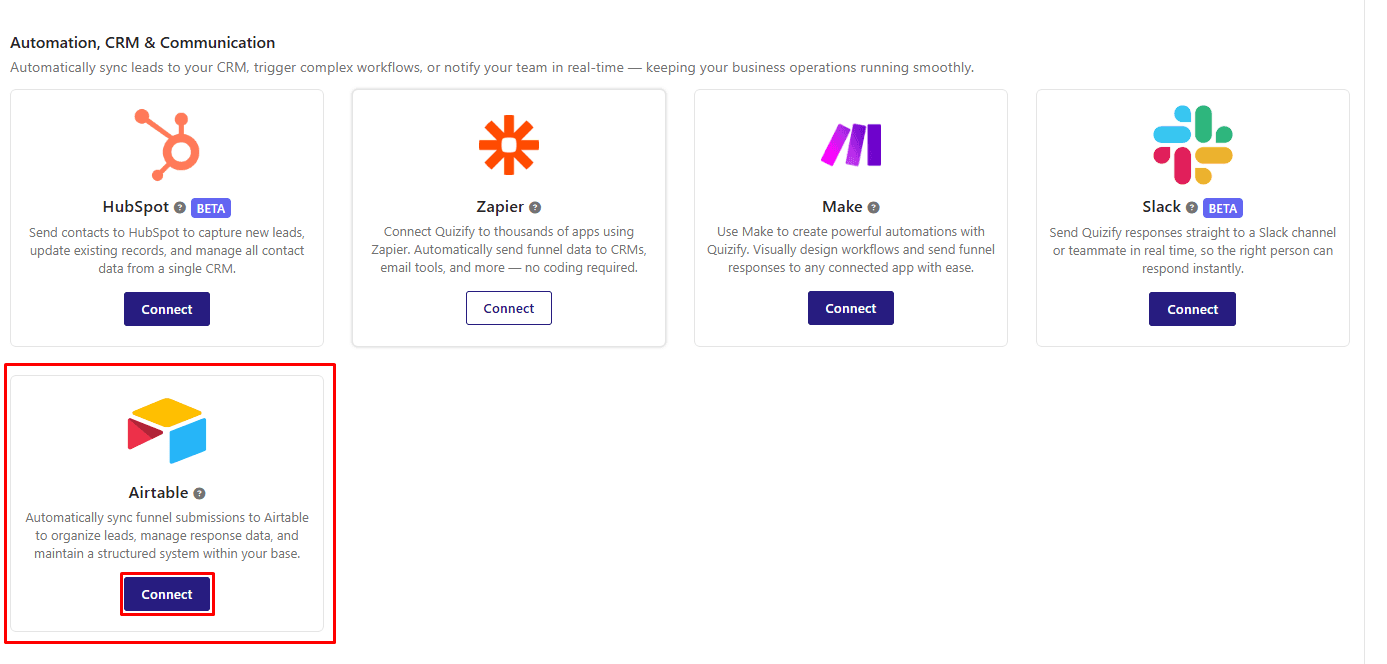Viewport: 1387px width, 664px height.
Task: Open the help tooltip icon beside Airtable
Action: pyautogui.click(x=199, y=493)
